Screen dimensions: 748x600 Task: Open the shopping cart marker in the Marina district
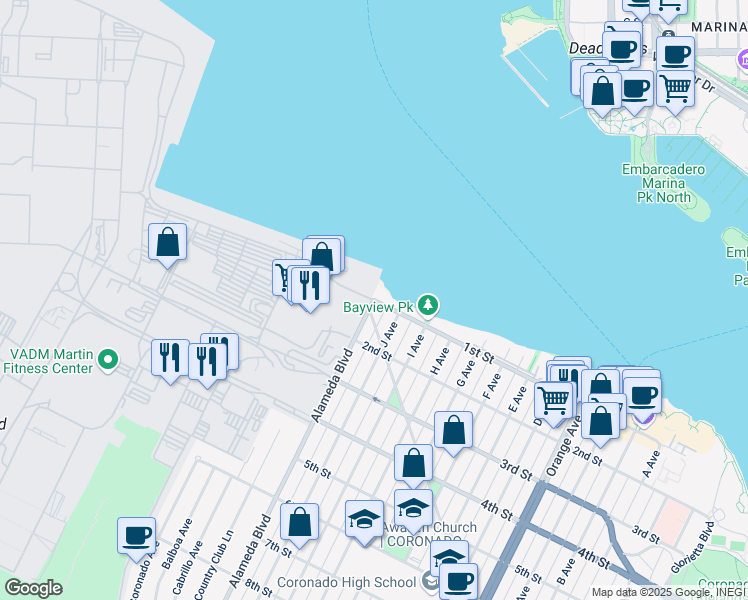[675, 89]
